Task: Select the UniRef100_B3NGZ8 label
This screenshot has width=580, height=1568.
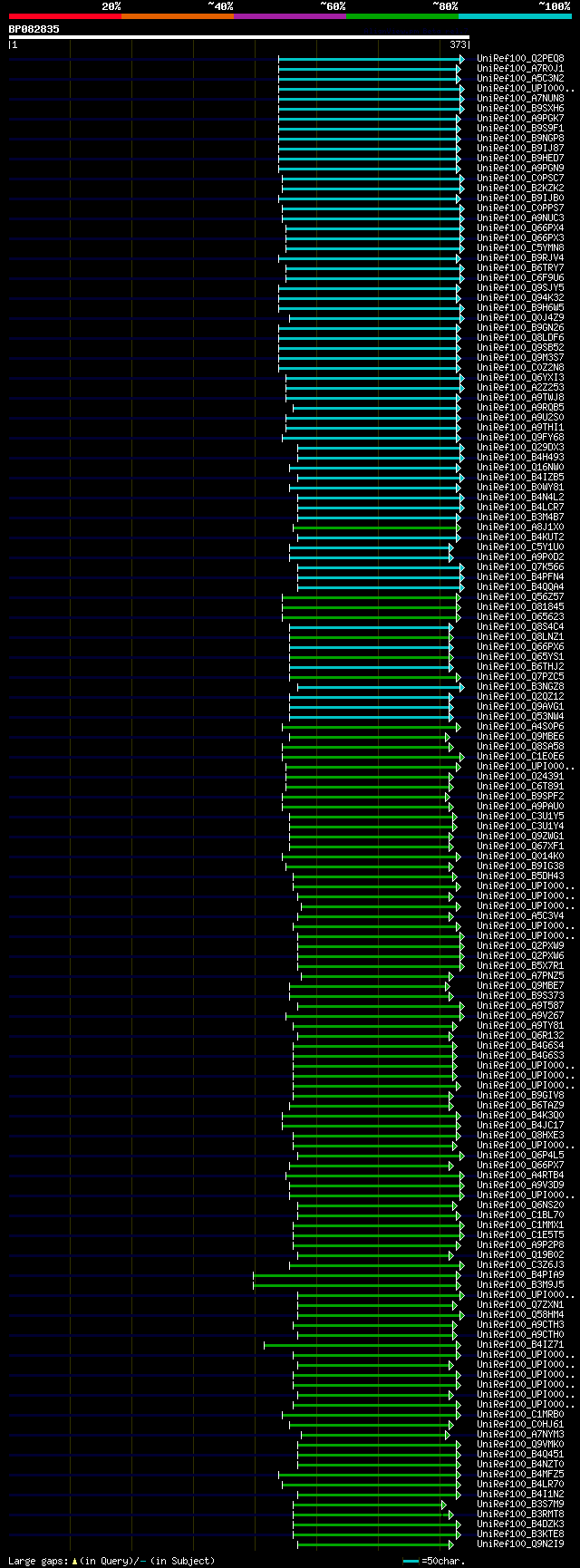Action: pyautogui.click(x=520, y=687)
